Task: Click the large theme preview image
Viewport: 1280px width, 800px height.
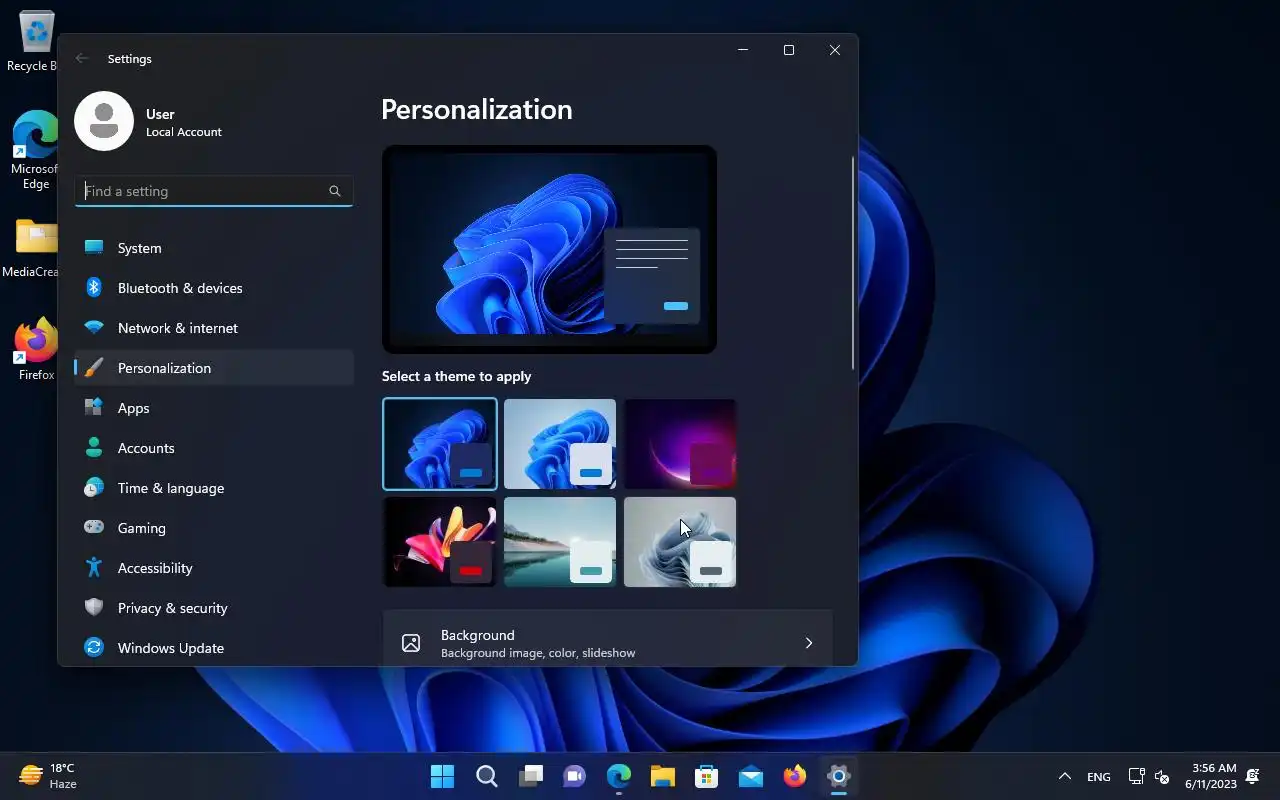Action: (549, 249)
